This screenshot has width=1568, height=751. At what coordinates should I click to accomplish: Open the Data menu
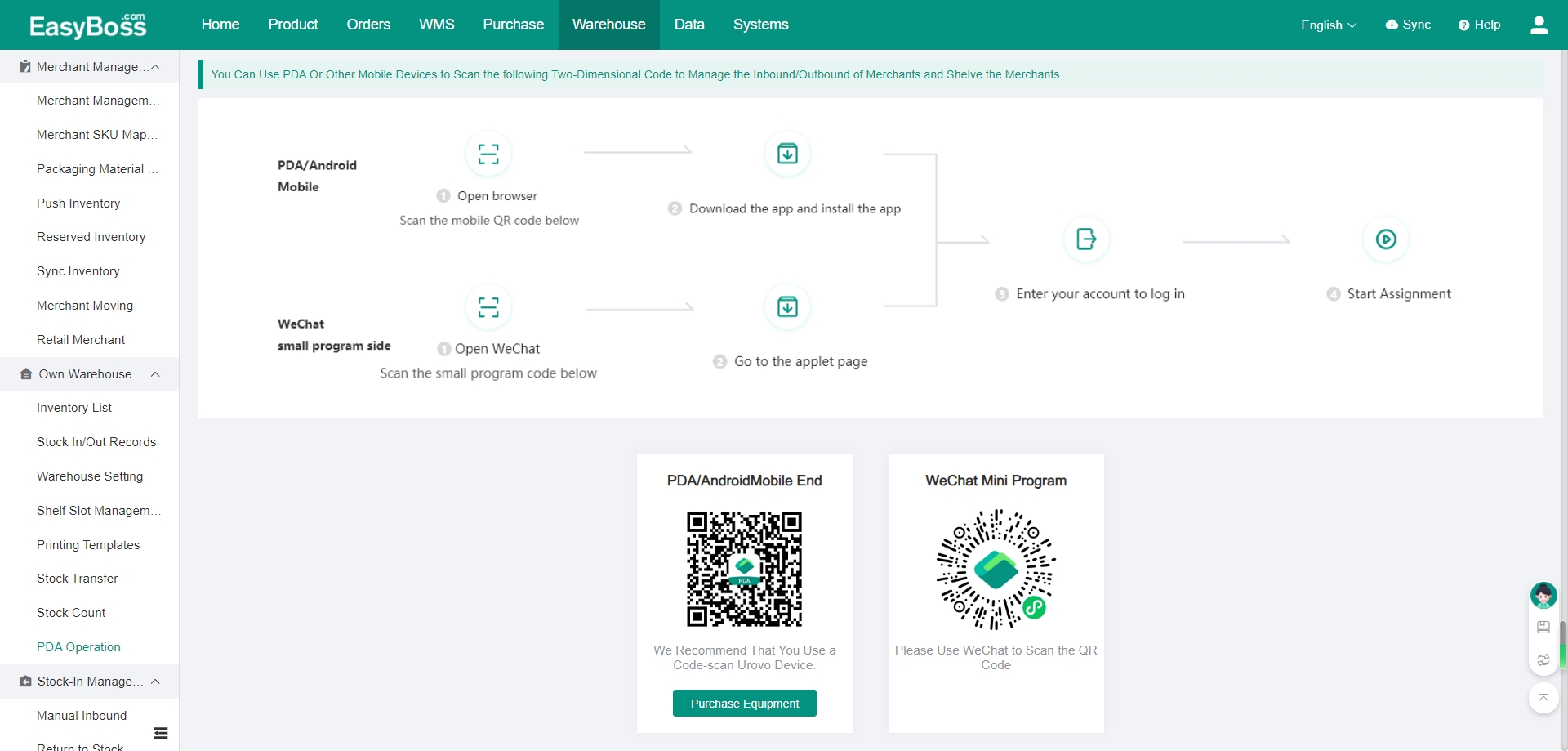tap(689, 25)
